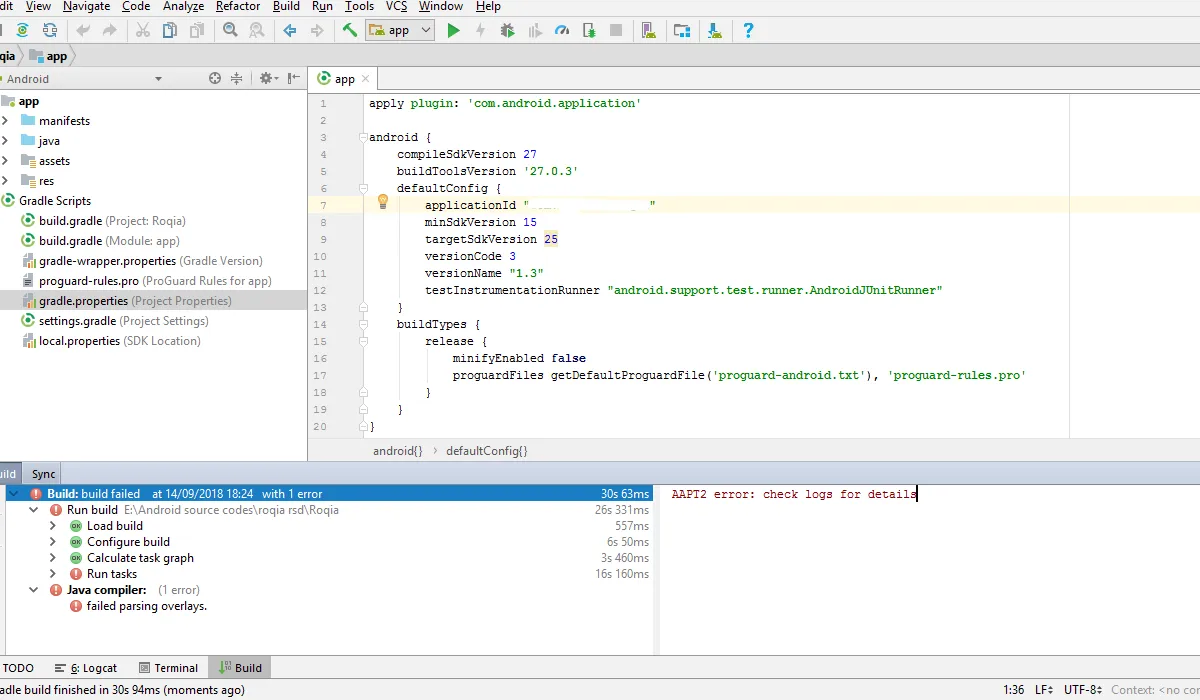Viewport: 1200px width, 700px height.
Task: Open the SDK Manager icon
Action: [x=715, y=31]
